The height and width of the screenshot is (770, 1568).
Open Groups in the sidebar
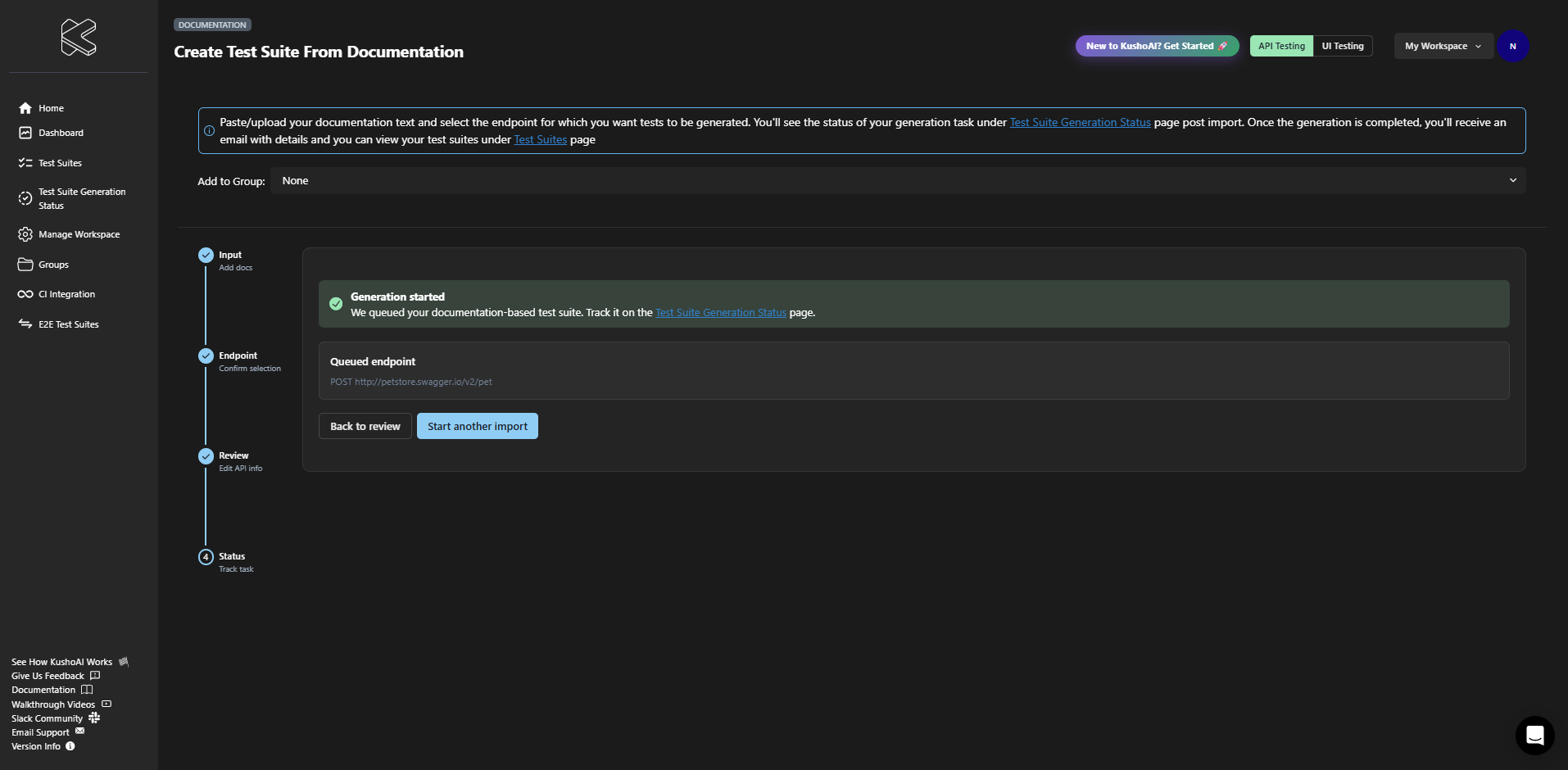(x=53, y=265)
